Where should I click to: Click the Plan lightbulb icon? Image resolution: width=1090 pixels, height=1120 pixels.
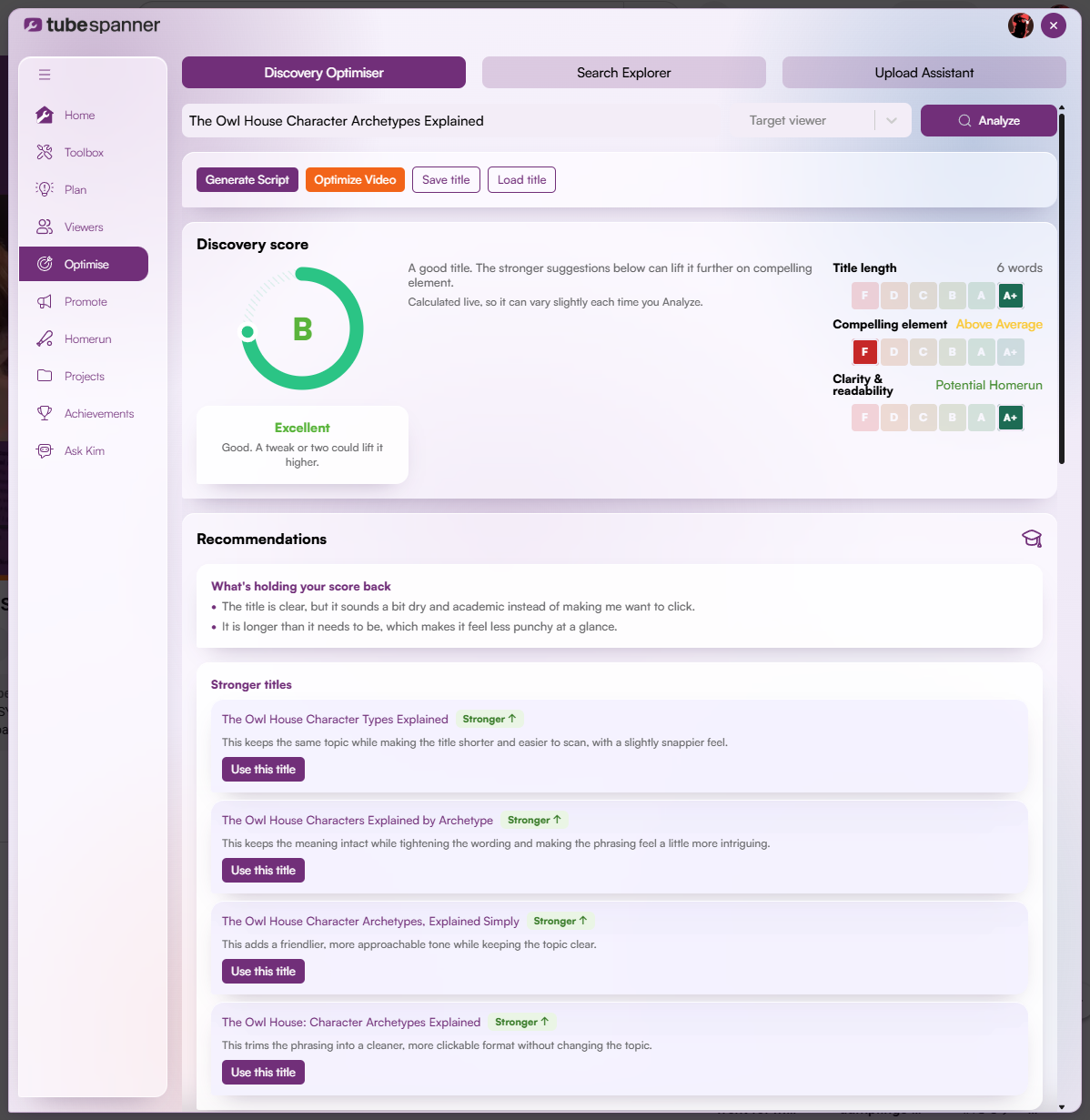click(45, 189)
